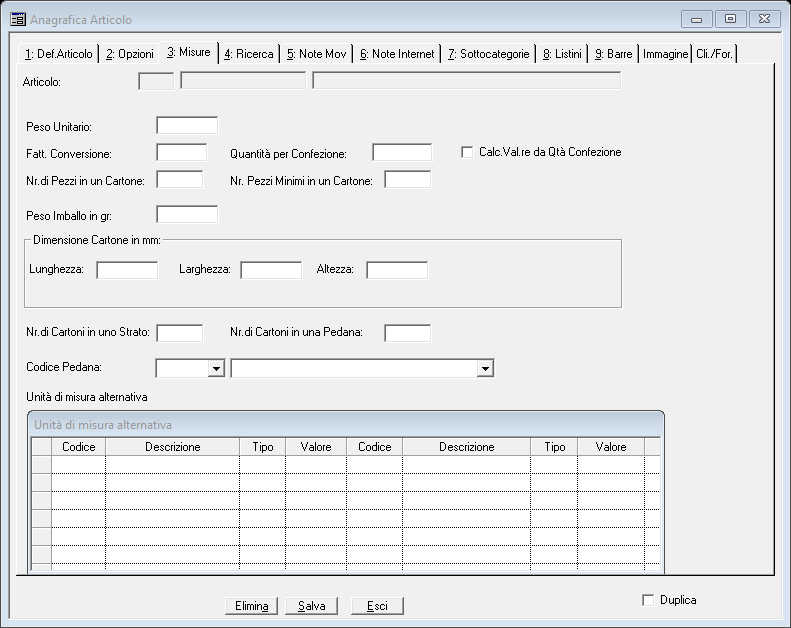
Task: Select the Peso Imballo in gr field
Action: 187,214
